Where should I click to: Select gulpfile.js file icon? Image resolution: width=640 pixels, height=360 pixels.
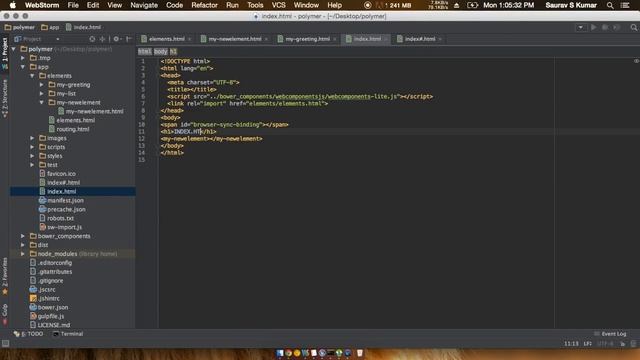coord(33,317)
